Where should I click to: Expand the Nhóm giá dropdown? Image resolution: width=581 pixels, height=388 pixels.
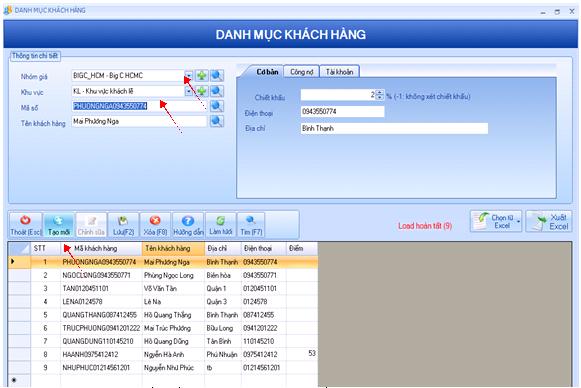click(x=189, y=76)
